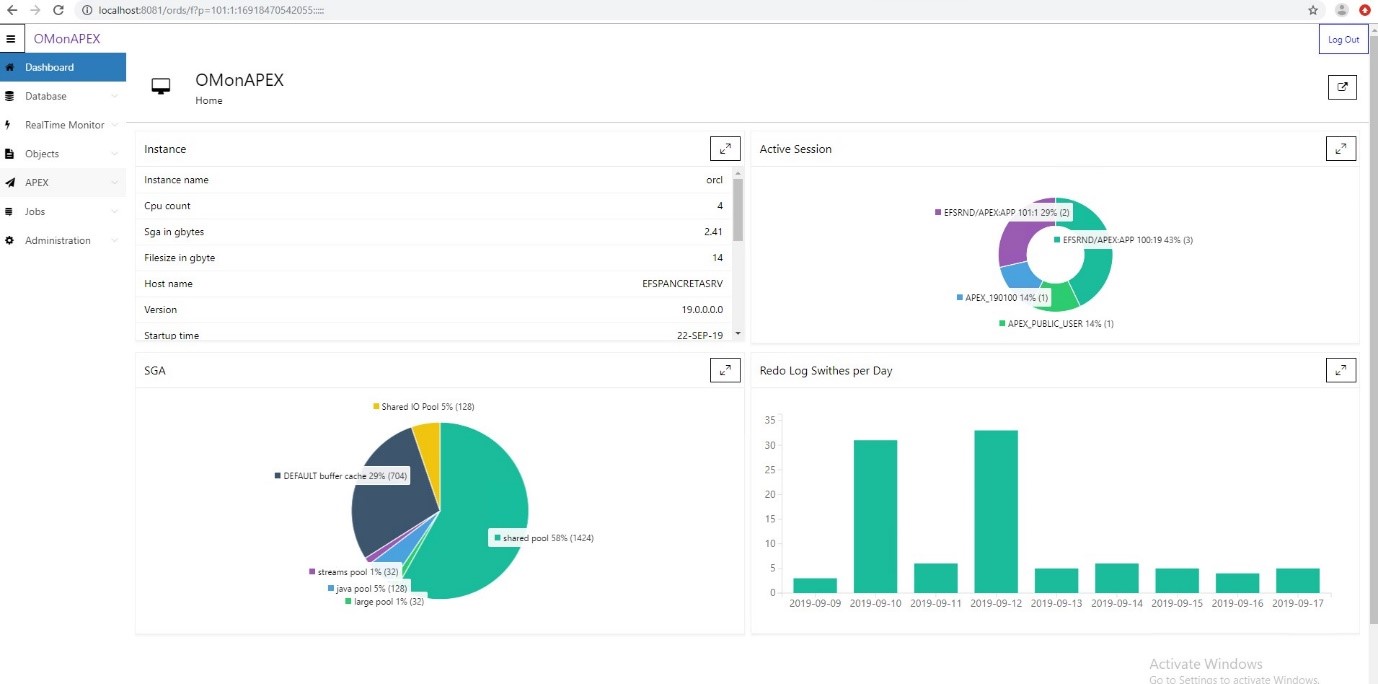
Task: Bookmark this page with the star icon
Action: [x=1313, y=10]
